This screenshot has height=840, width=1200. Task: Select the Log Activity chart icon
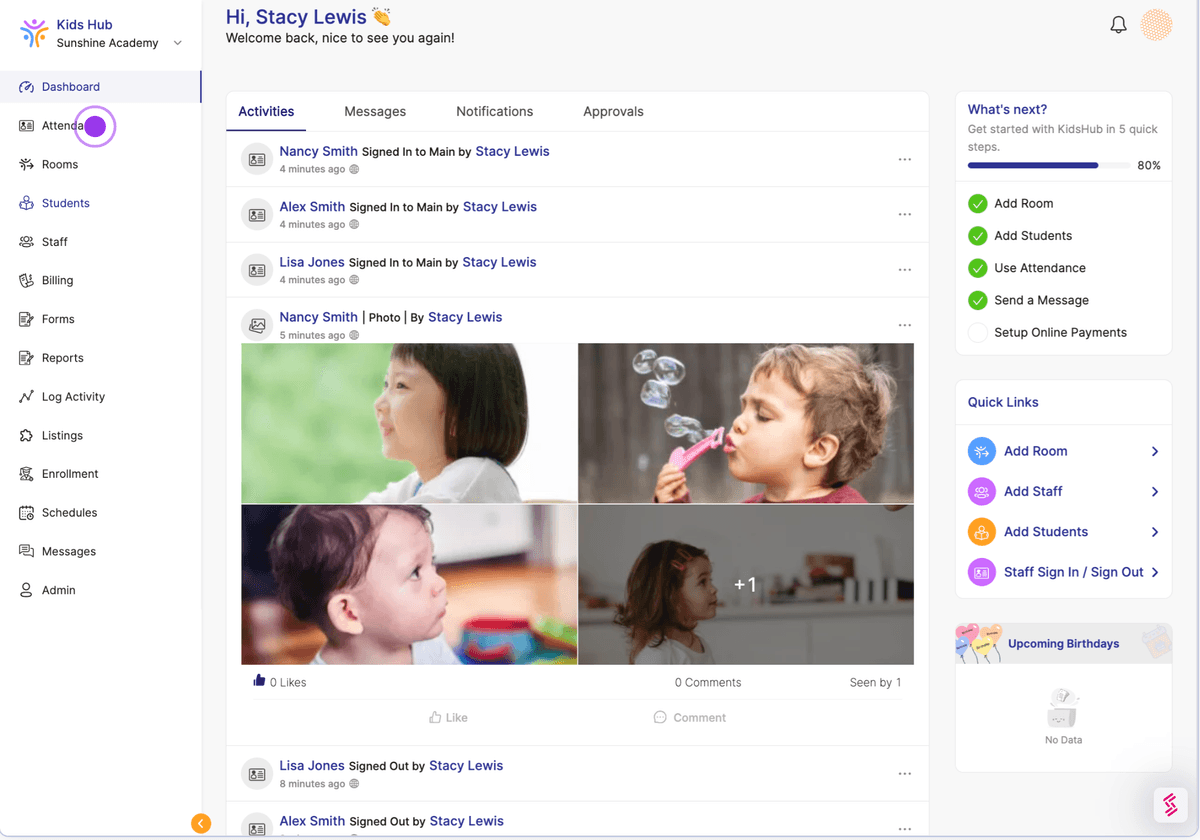pos(27,397)
